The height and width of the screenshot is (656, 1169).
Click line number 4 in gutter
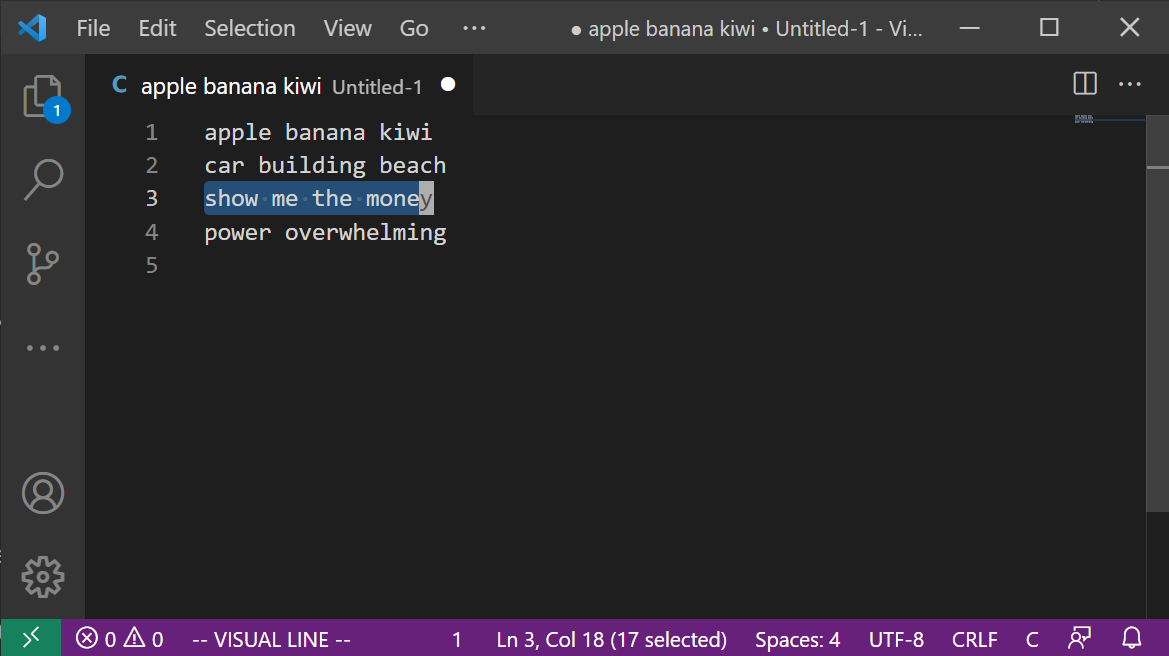pyautogui.click(x=152, y=232)
